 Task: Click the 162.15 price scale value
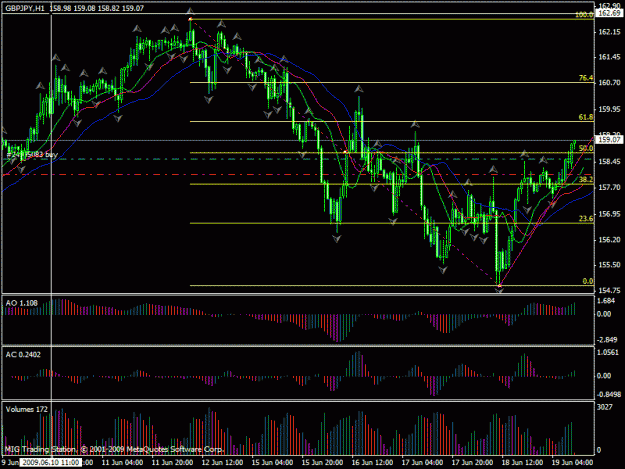[609, 32]
